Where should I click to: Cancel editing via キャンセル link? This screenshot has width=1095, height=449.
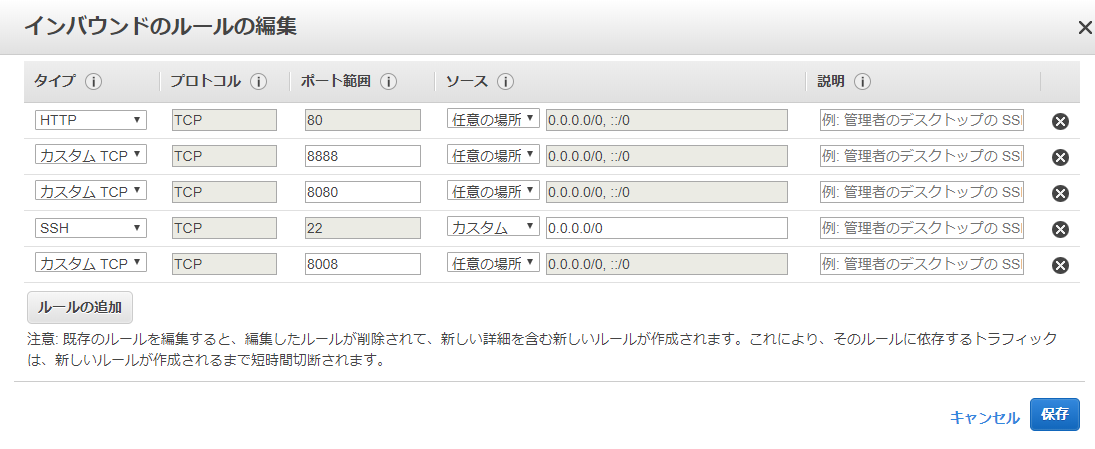coord(985,418)
